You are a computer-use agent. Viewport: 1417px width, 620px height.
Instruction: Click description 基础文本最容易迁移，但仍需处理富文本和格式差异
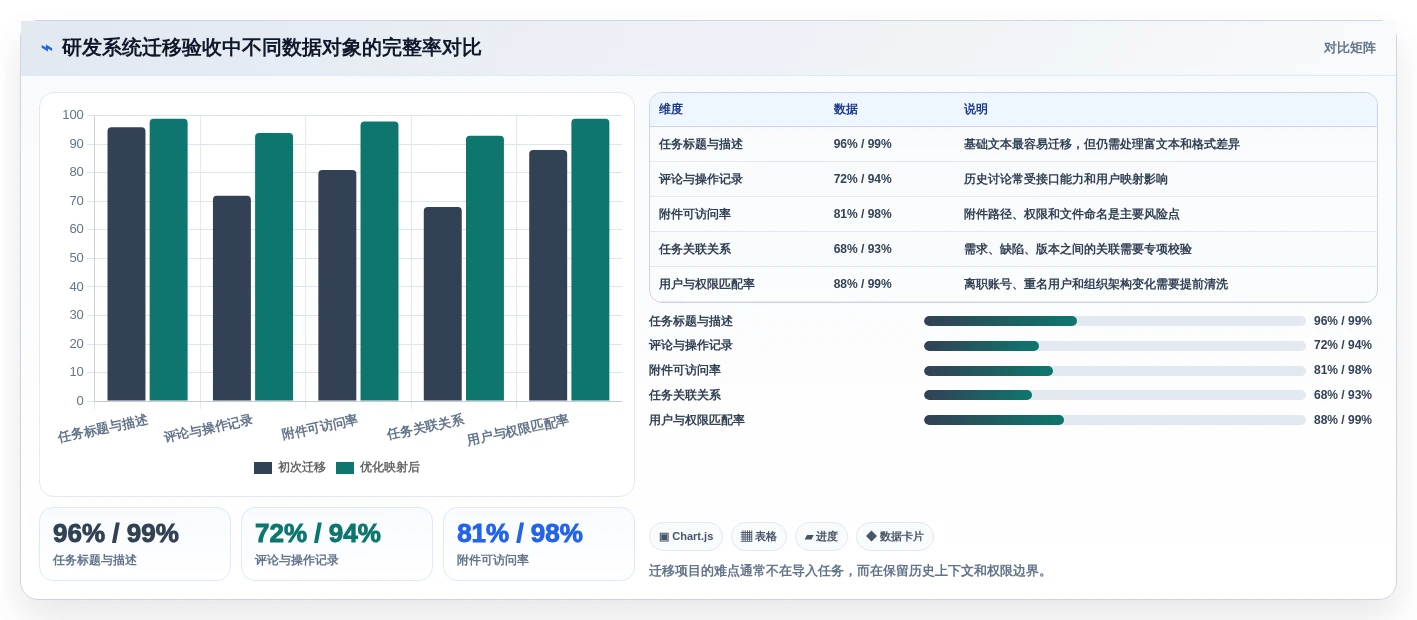[1102, 144]
